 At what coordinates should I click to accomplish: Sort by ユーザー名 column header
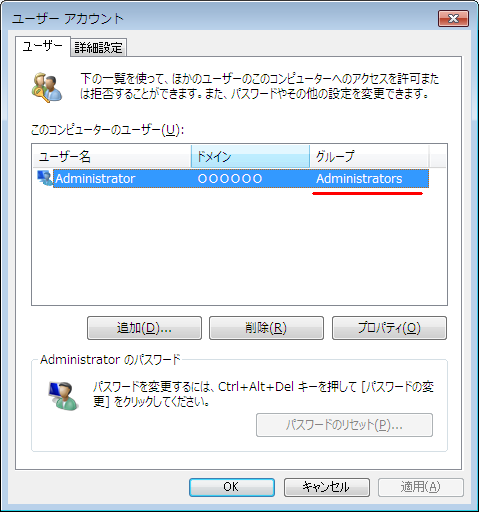pyautogui.click(x=112, y=156)
